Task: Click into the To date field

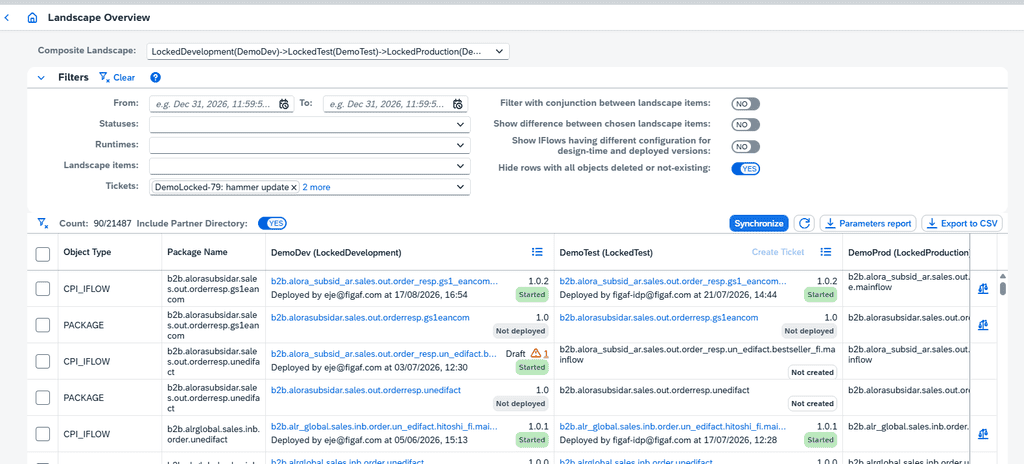Action: pyautogui.click(x=387, y=104)
